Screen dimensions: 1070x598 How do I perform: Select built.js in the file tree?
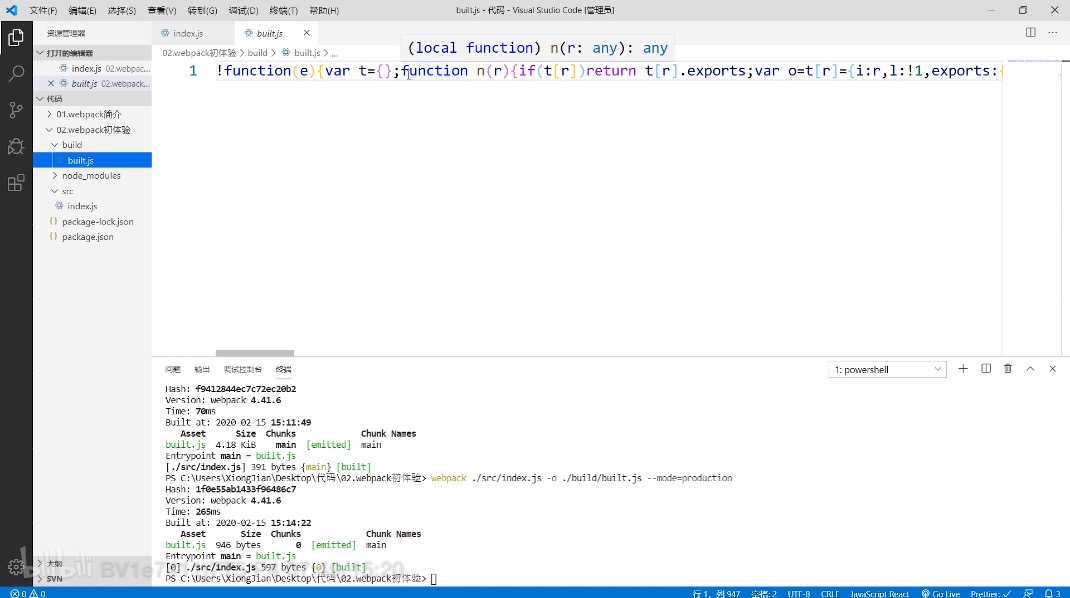coord(93,160)
